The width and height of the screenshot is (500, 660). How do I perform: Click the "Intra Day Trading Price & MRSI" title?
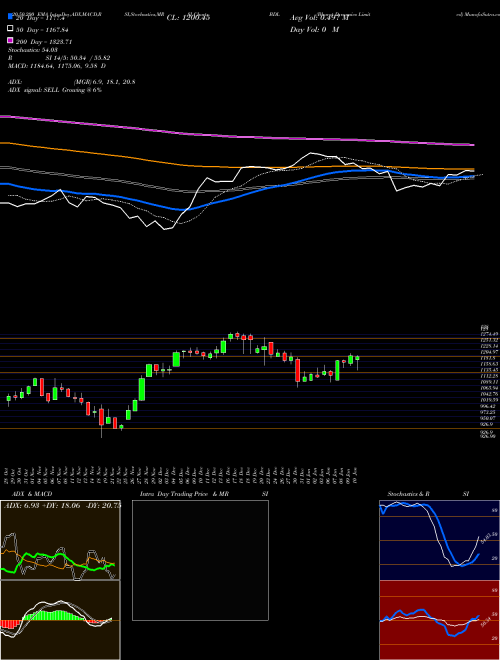pos(205,494)
